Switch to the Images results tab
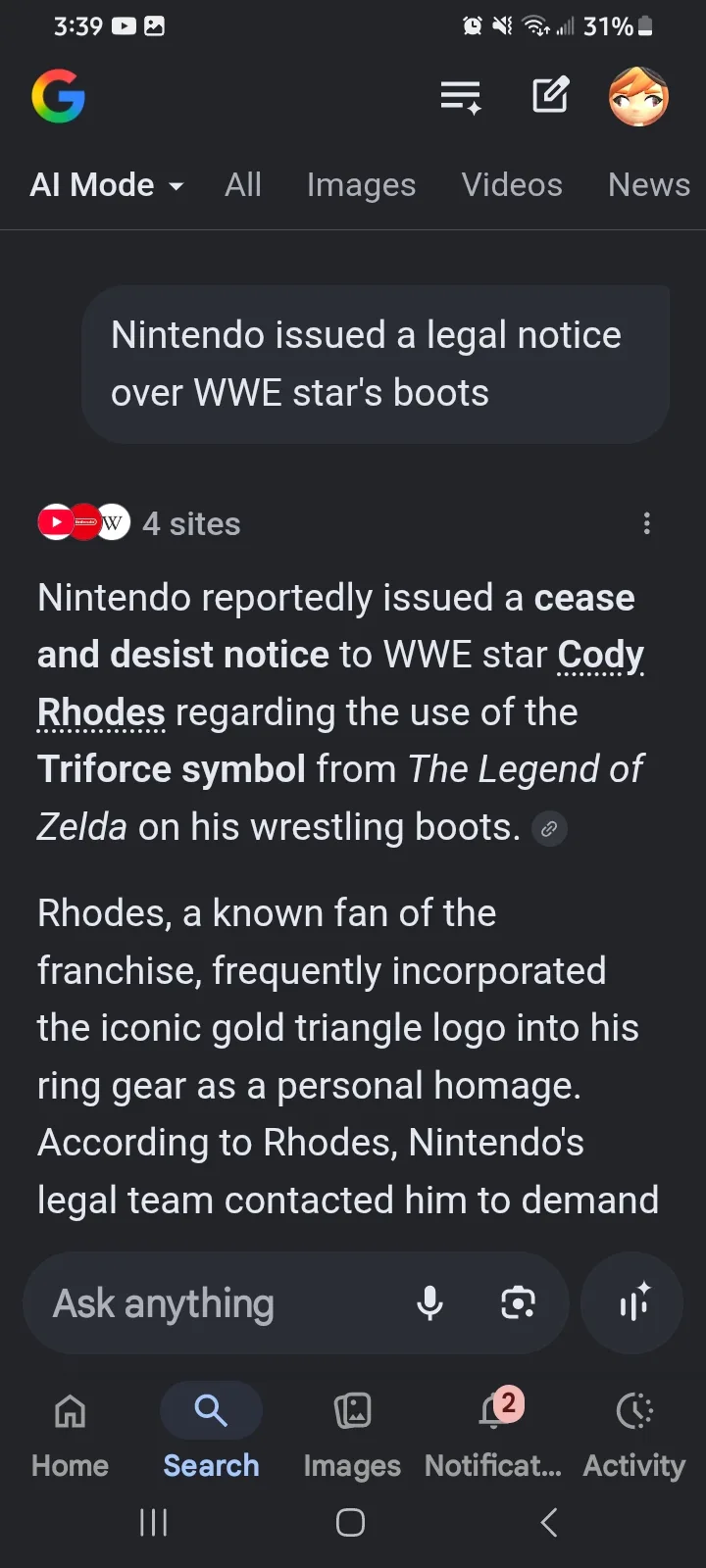Image resolution: width=706 pixels, height=1568 pixels. pos(361,185)
